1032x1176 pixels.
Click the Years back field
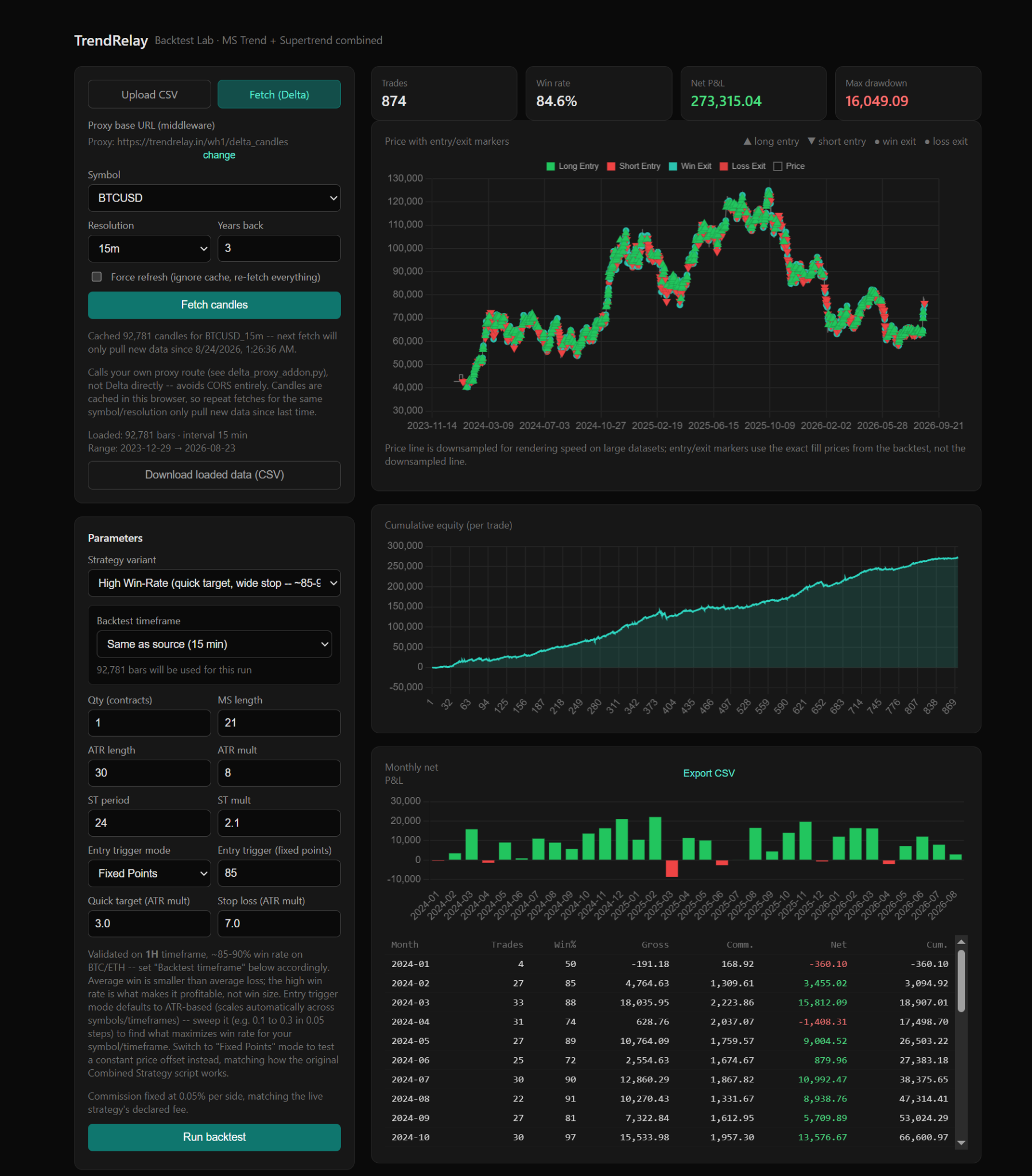tap(279, 249)
